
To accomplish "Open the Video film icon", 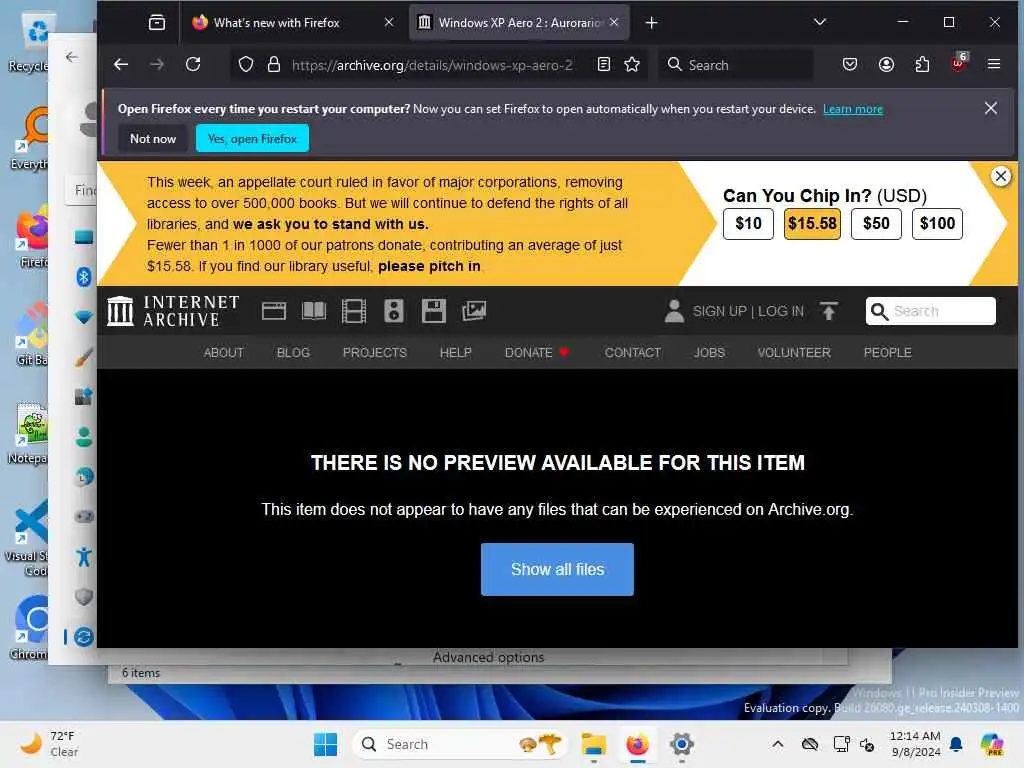I will click(x=354, y=311).
